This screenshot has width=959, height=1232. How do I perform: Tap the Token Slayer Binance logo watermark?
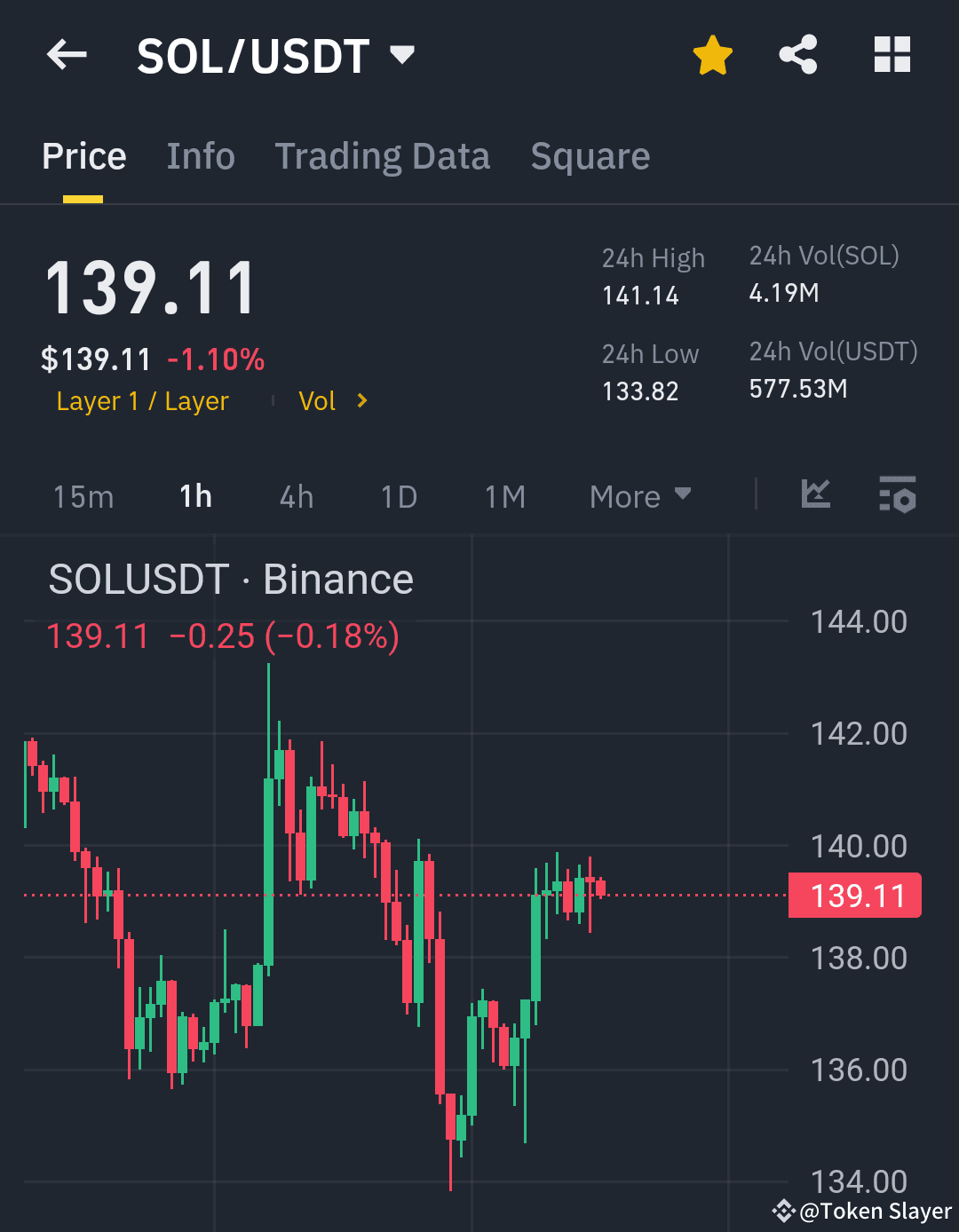pyautogui.click(x=784, y=1210)
